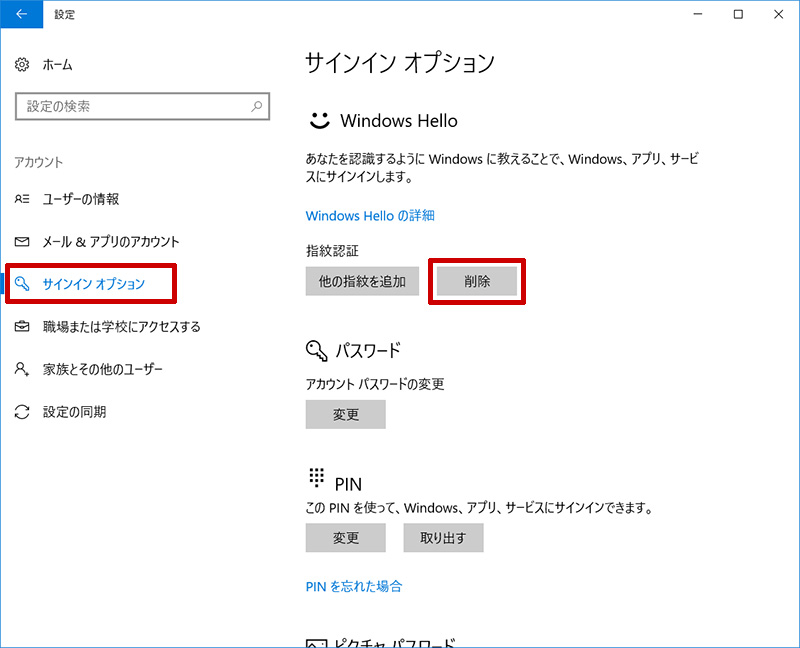Image resolution: width=800 pixels, height=648 pixels.
Task: Open メール & アプリのアカウント
Action: [x=111, y=241]
